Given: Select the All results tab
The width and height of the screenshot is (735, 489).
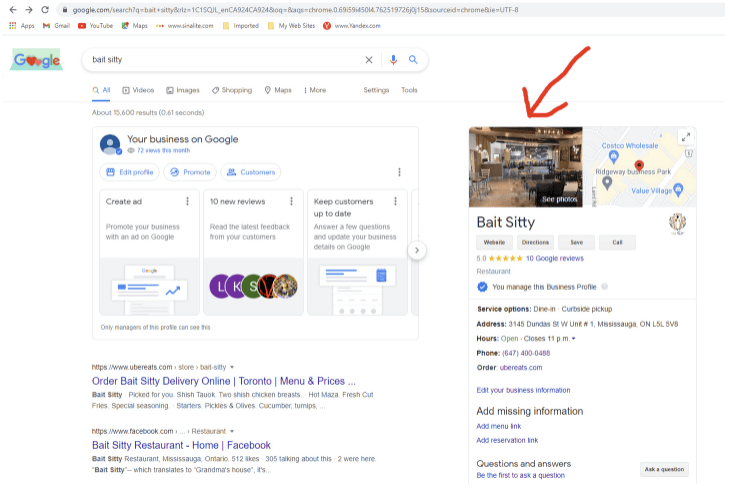Looking at the screenshot, I should (101, 90).
